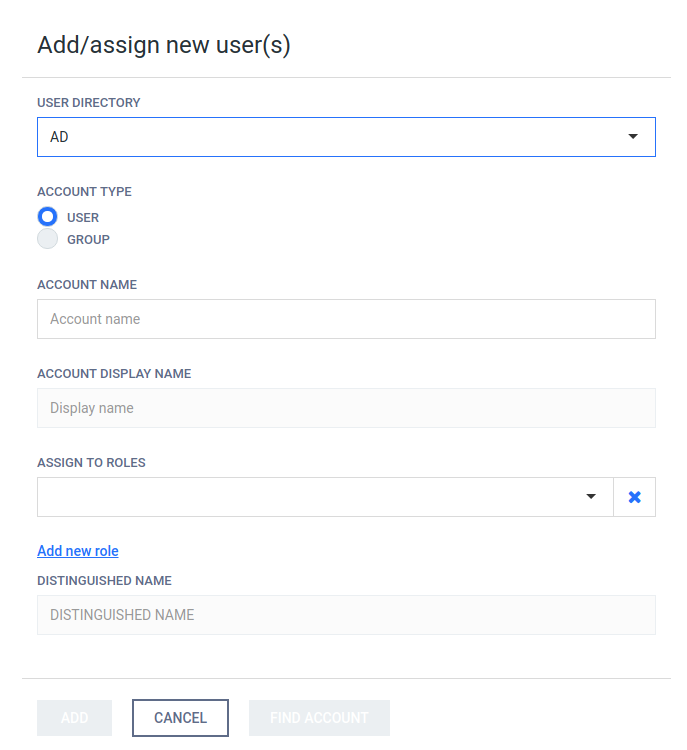Click the Add/assign new user(s) heading
Screen dimensions: 687x750
tap(164, 45)
